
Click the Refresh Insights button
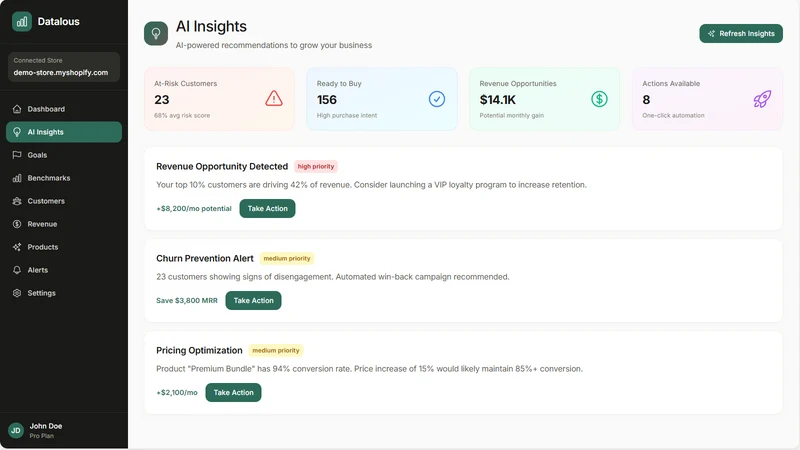[741, 34]
